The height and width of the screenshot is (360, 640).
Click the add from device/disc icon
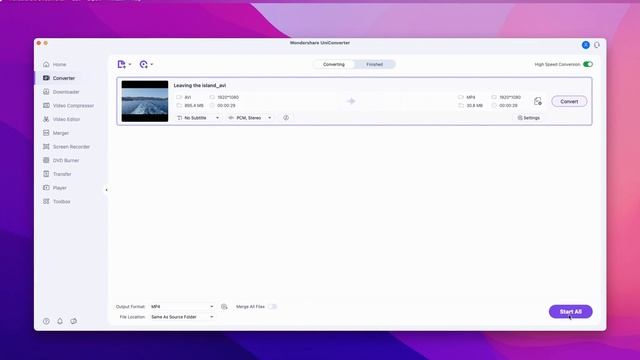click(x=143, y=64)
